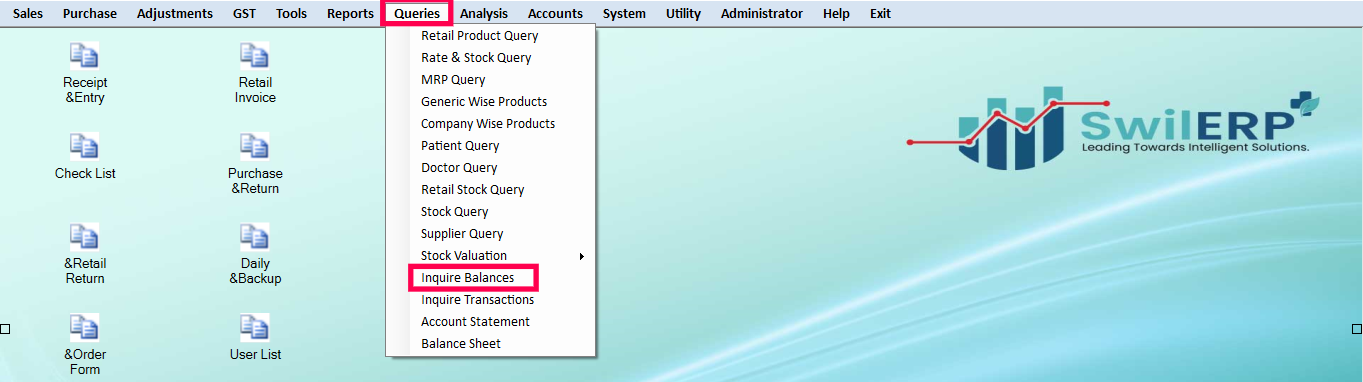Open the Receipt Entry desktop icon

[84, 73]
